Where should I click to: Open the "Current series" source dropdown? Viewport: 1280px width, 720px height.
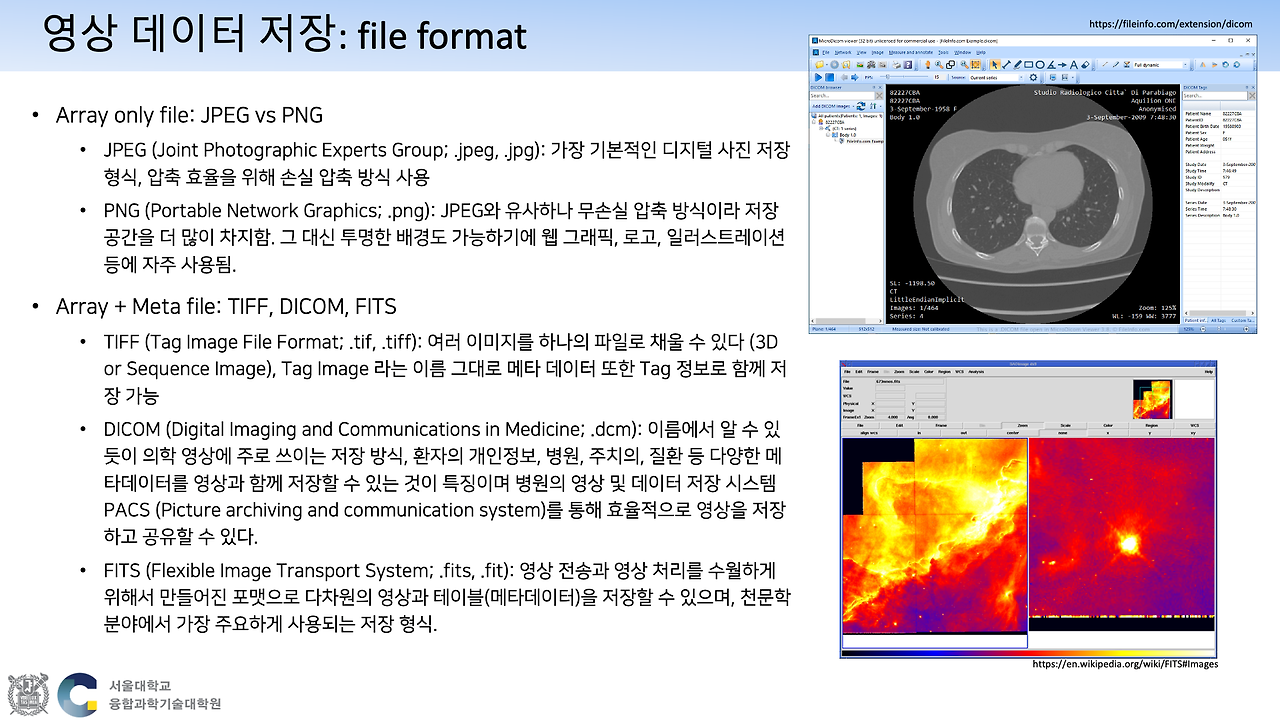click(x=995, y=77)
